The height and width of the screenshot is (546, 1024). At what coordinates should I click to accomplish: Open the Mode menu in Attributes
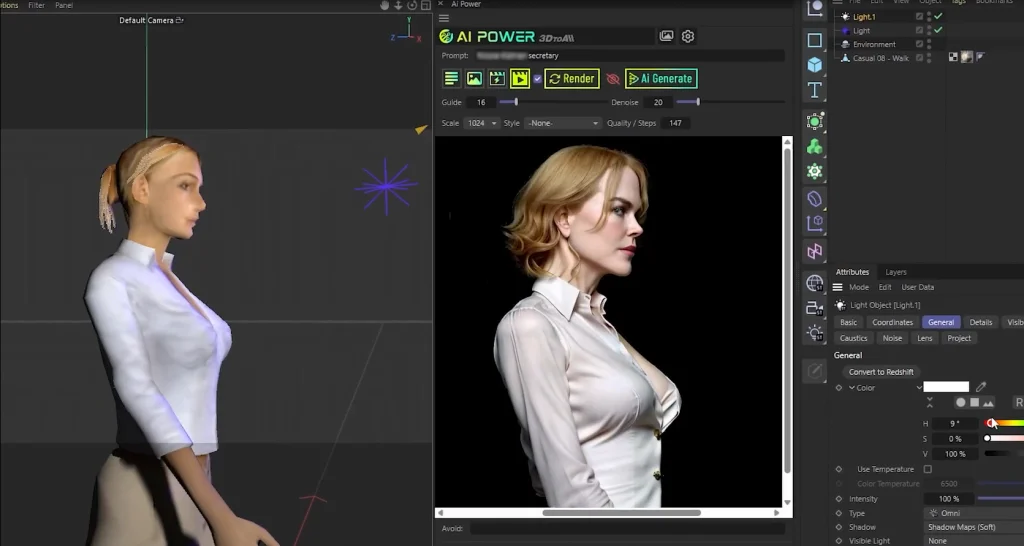[x=859, y=287]
